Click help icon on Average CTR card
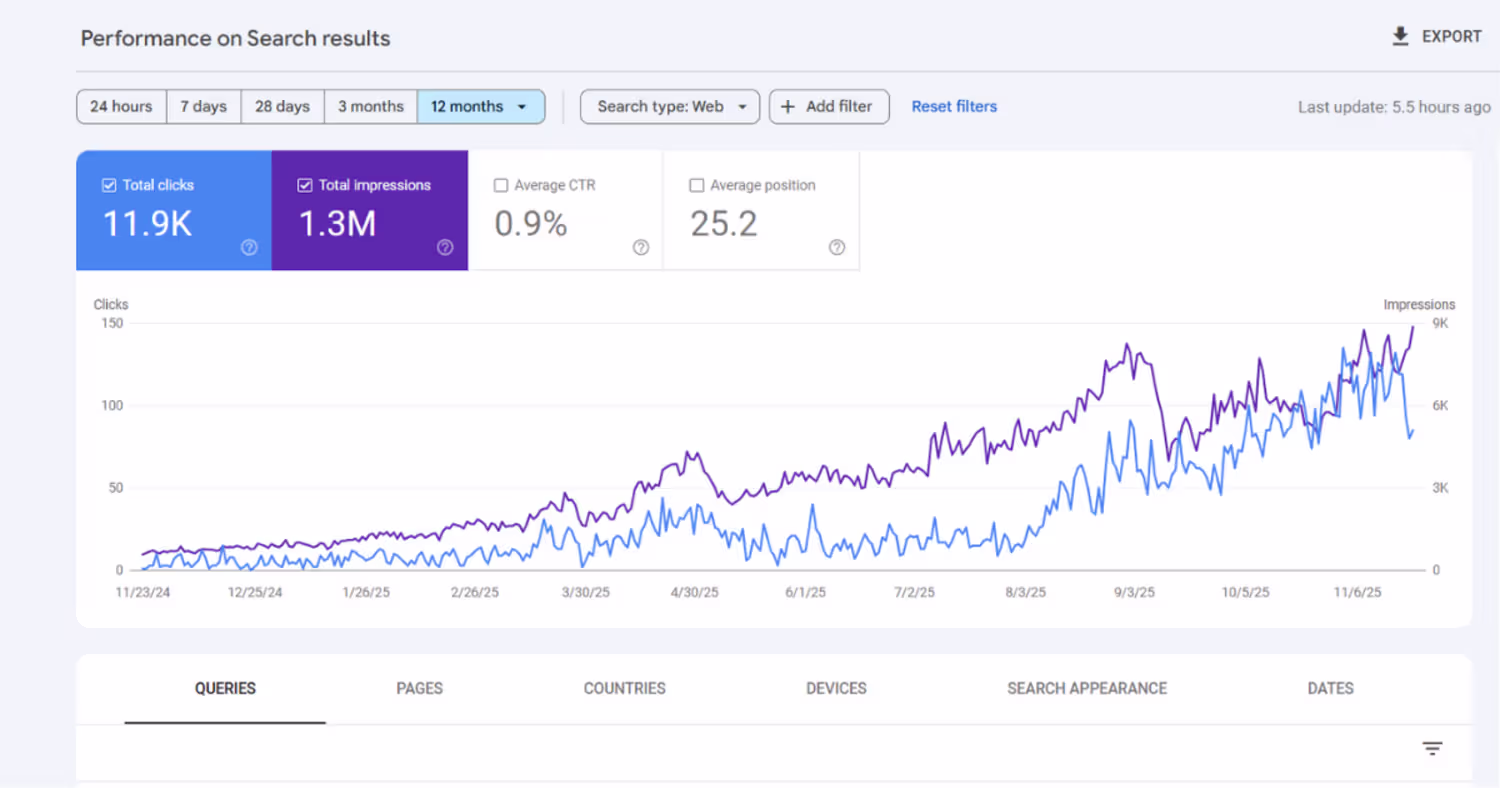Image resolution: width=1500 pixels, height=788 pixels. point(641,248)
